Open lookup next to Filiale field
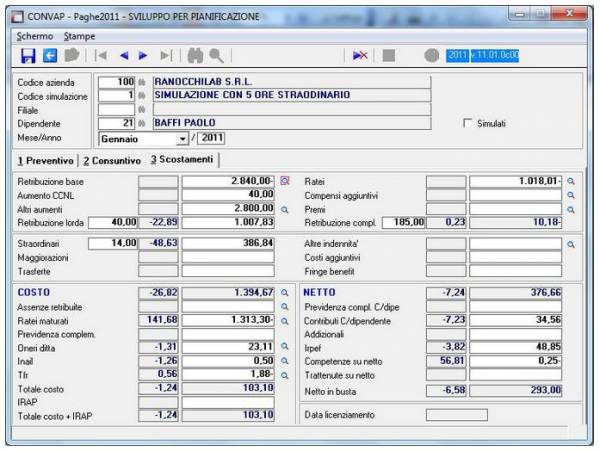This screenshot has width=600, height=451. pyautogui.click(x=142, y=110)
